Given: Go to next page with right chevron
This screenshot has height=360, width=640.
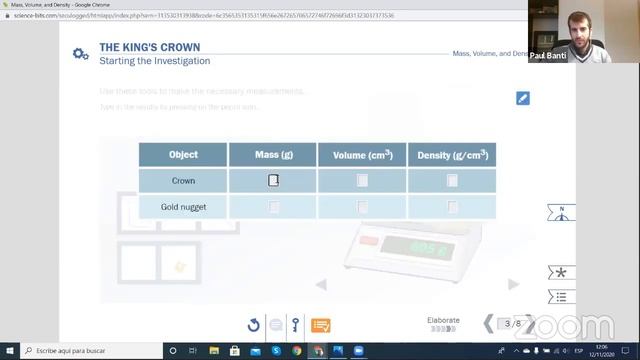Looking at the screenshot, I should pyautogui.click(x=529, y=324).
